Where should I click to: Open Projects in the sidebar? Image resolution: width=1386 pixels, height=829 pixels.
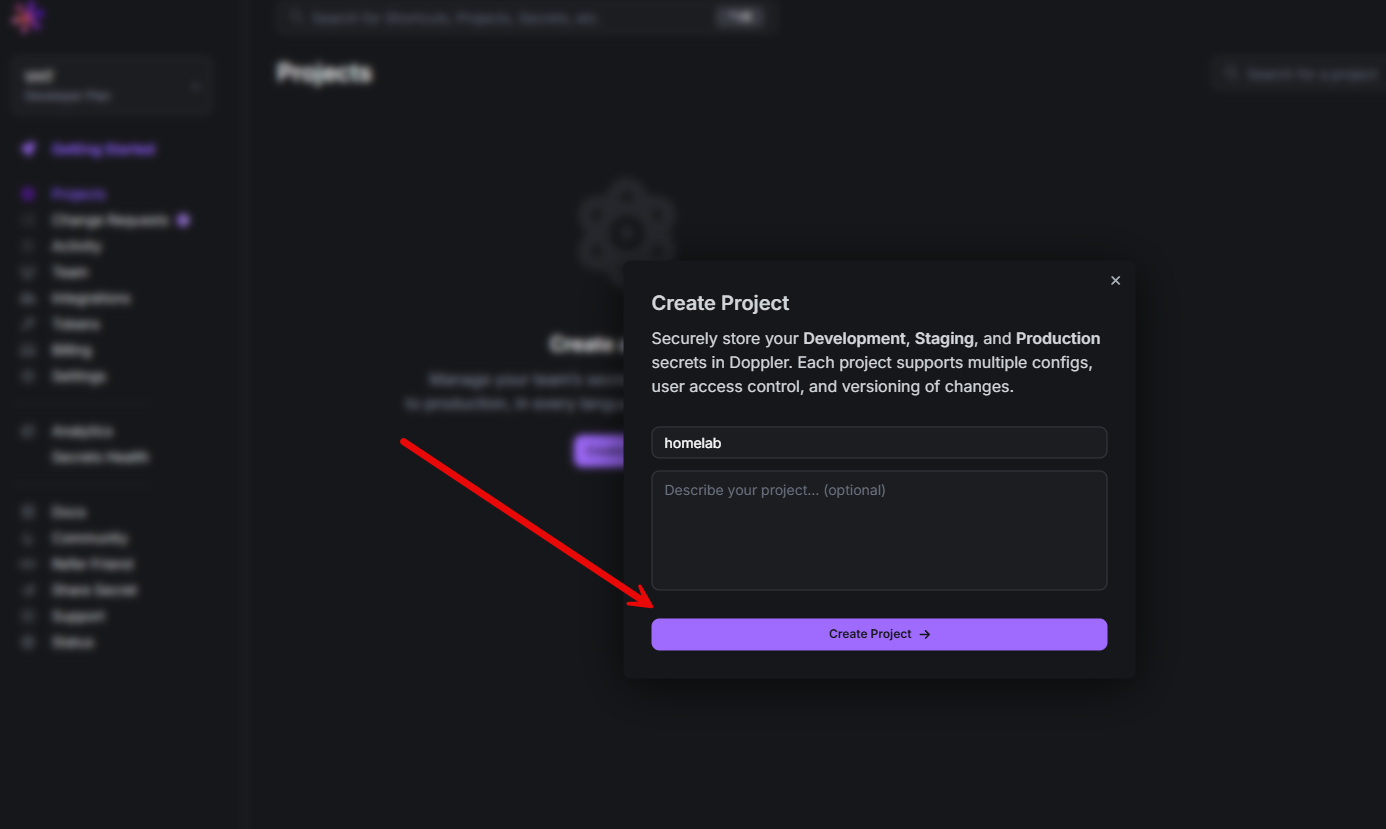78,194
